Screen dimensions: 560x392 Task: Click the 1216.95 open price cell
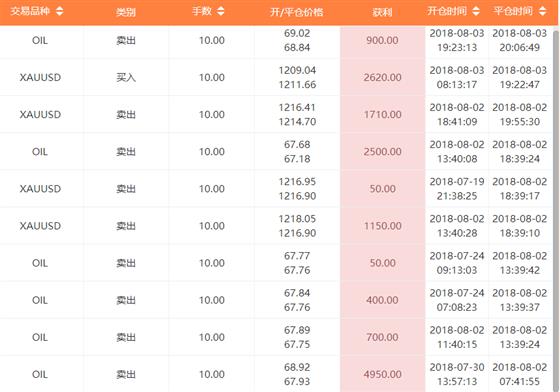297,182
